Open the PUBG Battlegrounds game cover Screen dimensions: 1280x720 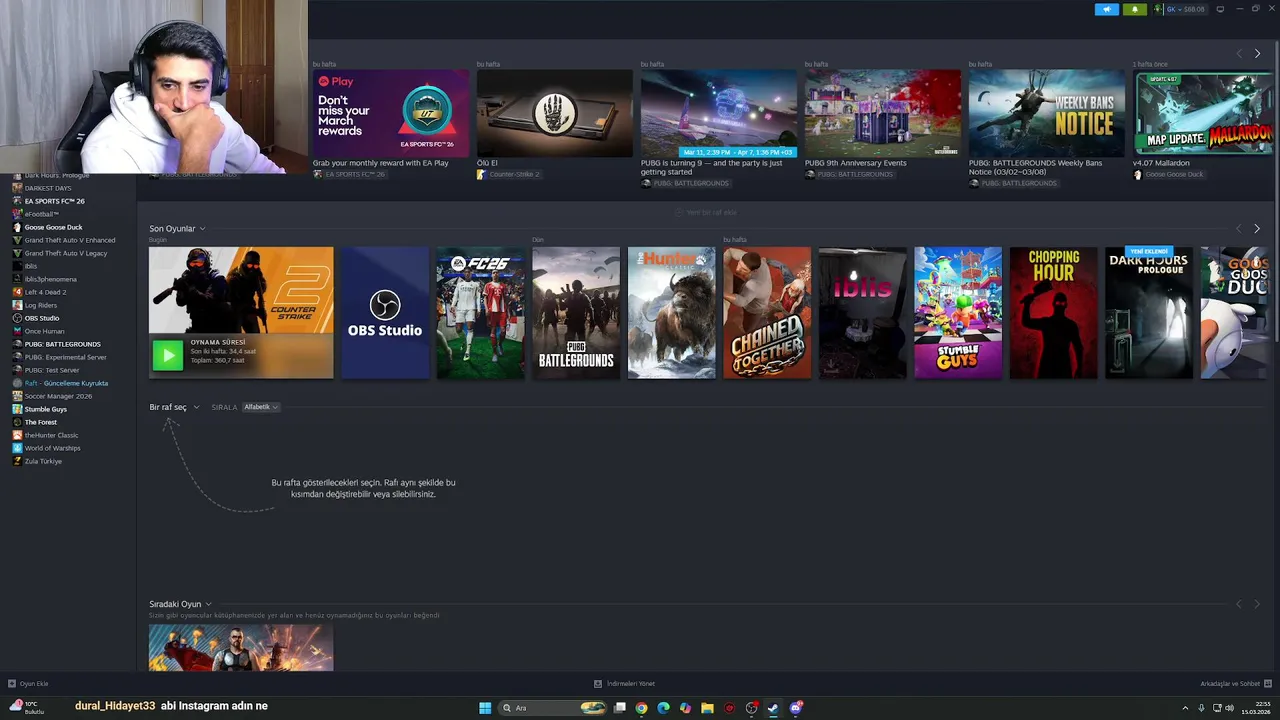[x=576, y=313]
